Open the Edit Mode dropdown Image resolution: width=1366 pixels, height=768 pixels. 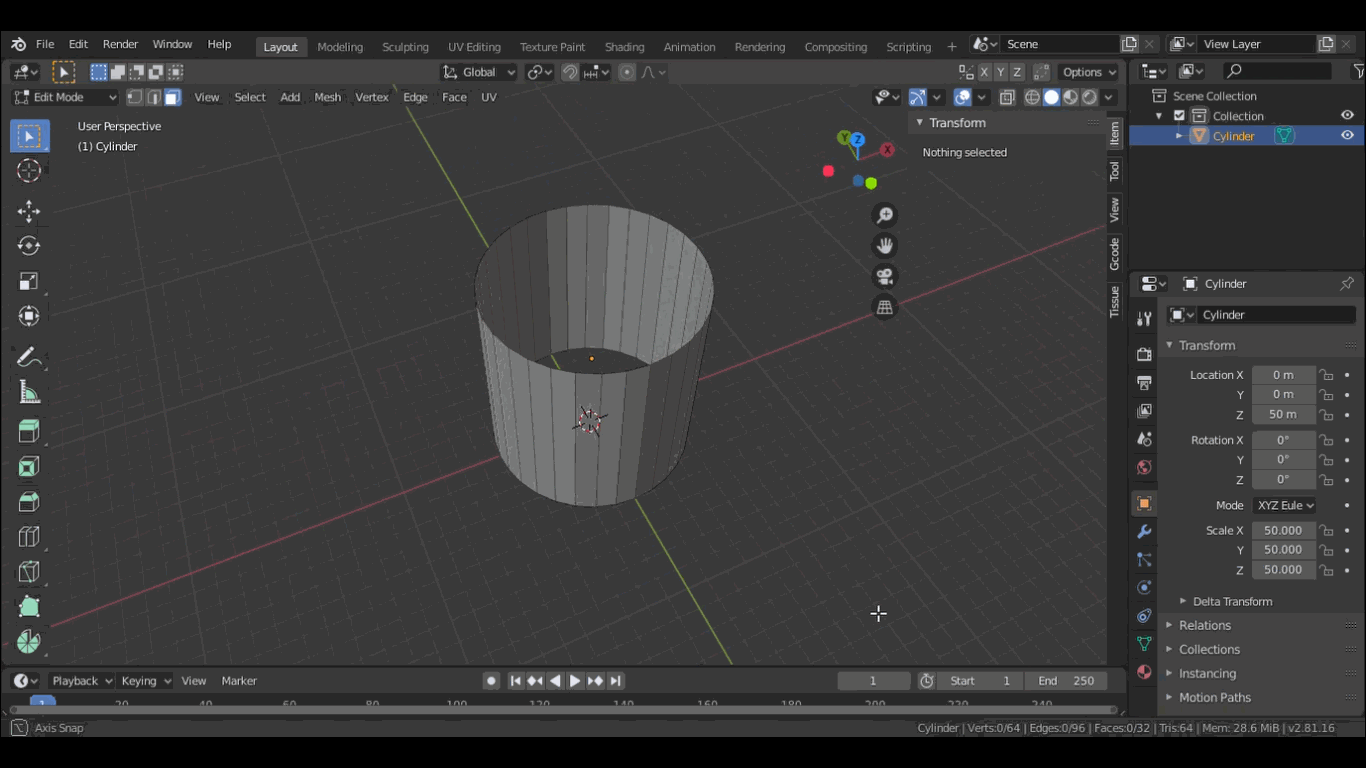[65, 97]
